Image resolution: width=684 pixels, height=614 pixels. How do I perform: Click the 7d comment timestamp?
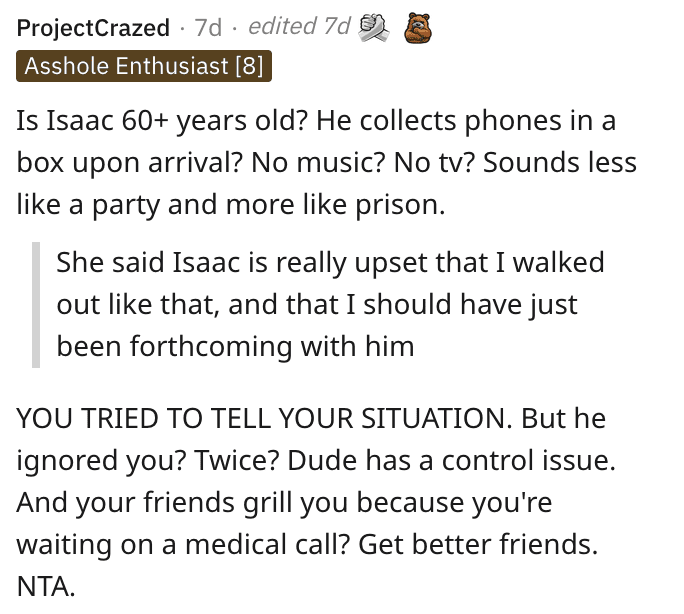[x=208, y=28]
